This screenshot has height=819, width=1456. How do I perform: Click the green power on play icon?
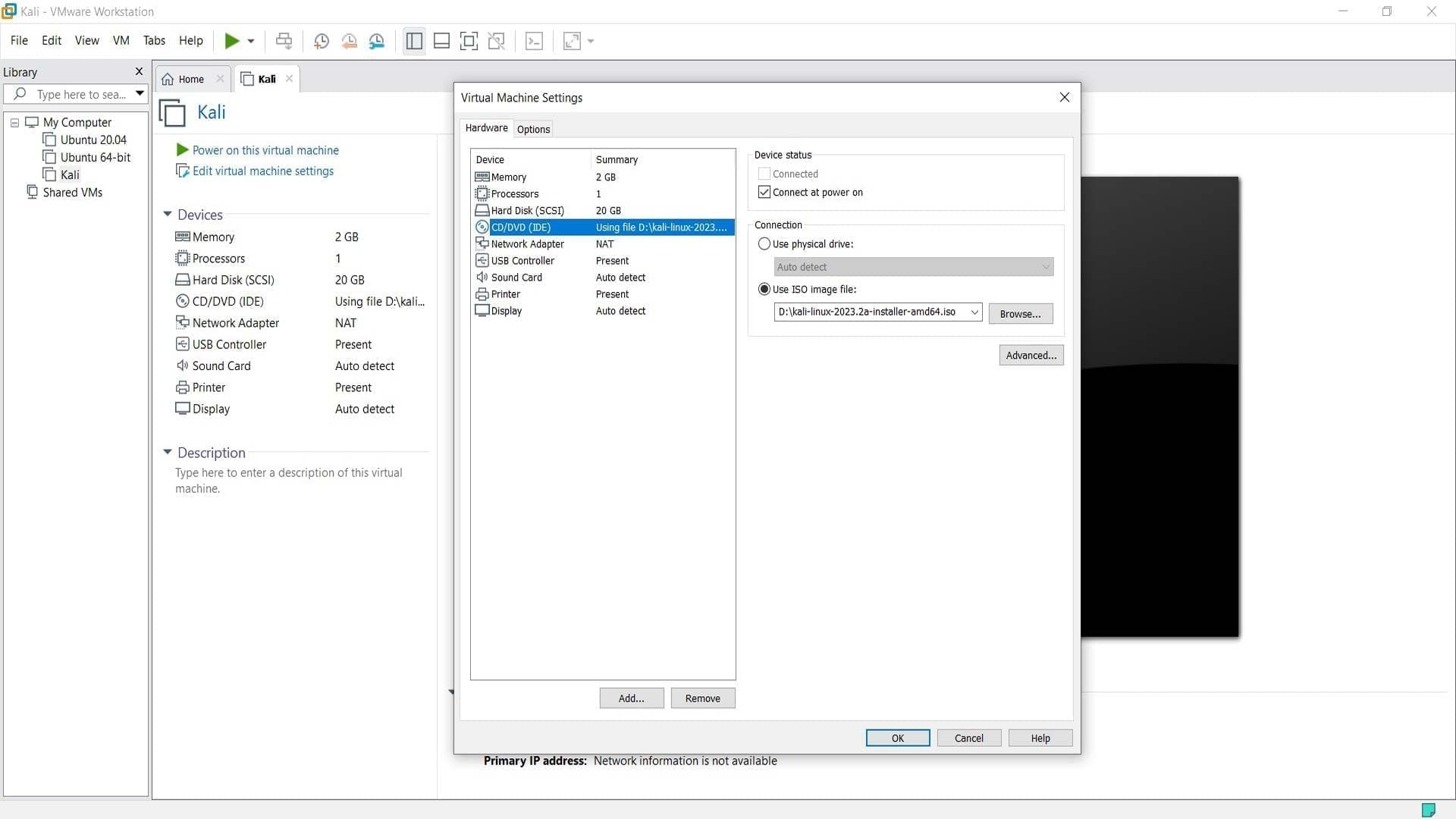pos(232,41)
